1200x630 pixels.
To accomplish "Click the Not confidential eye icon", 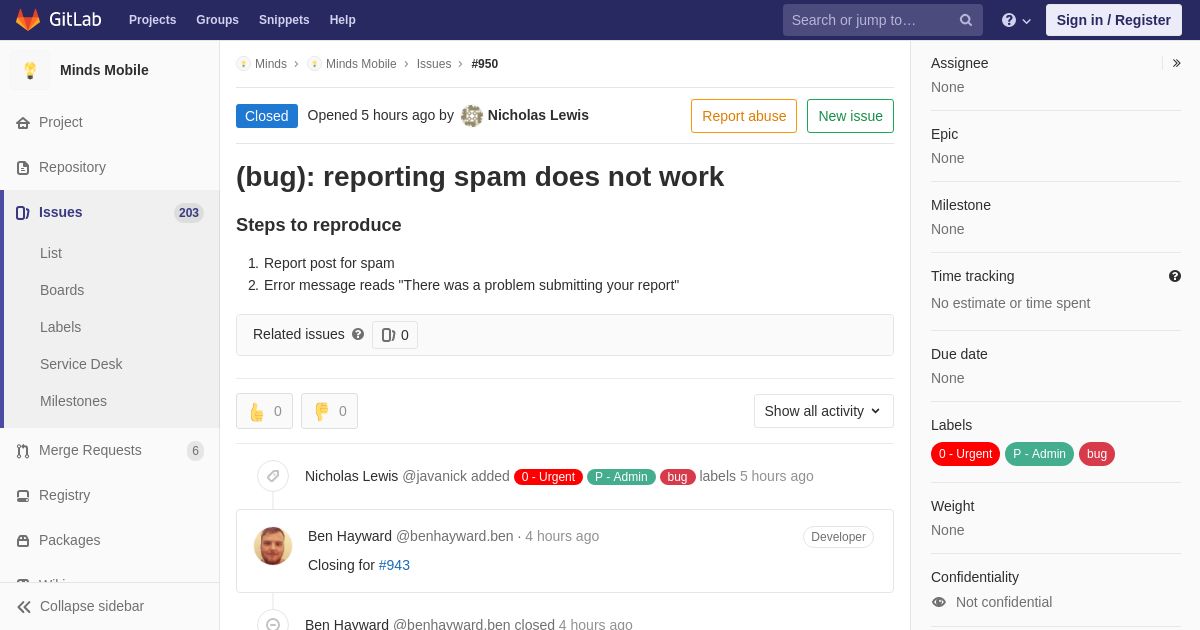I will tap(939, 602).
